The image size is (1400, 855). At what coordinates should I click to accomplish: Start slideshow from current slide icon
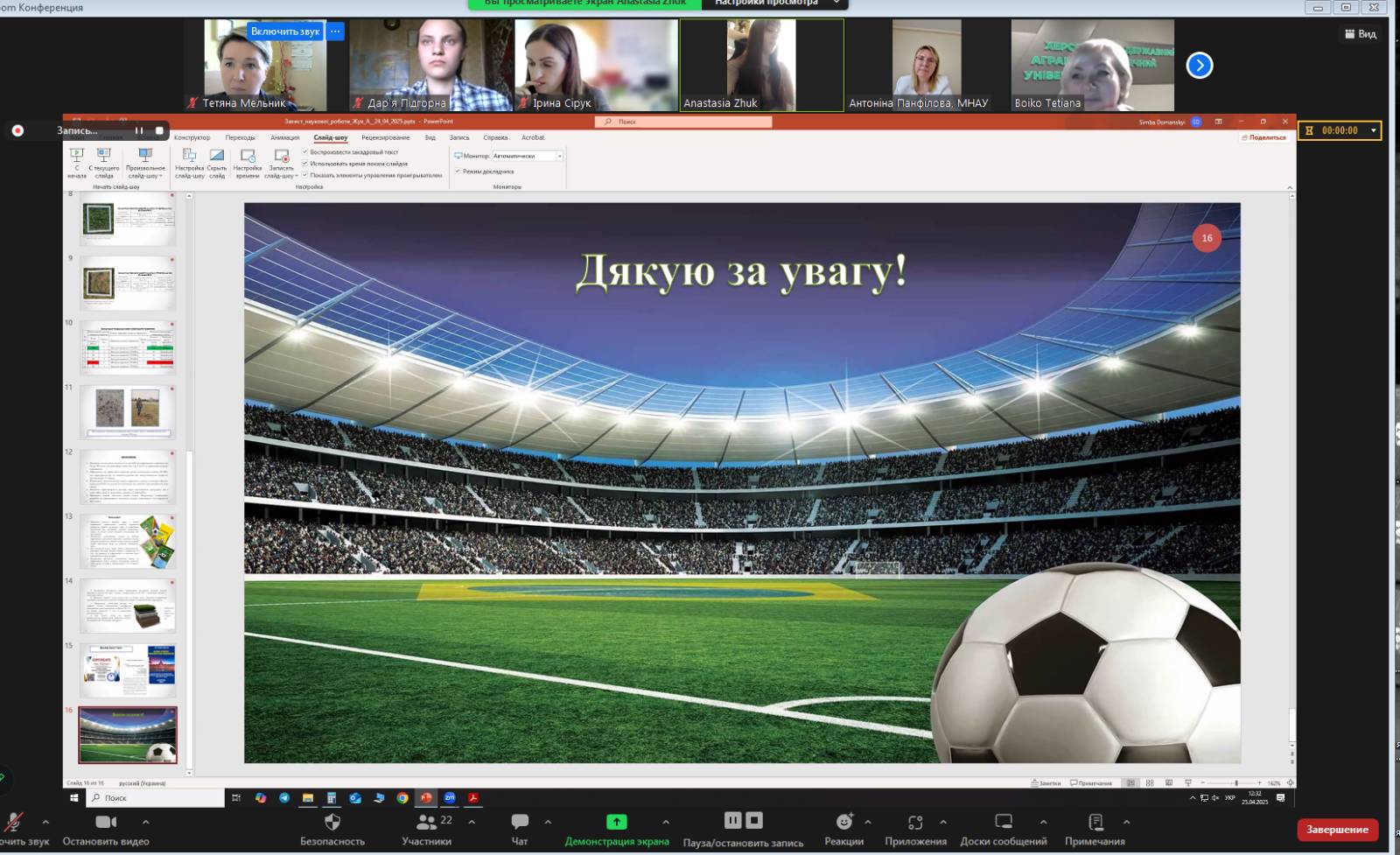click(x=103, y=155)
